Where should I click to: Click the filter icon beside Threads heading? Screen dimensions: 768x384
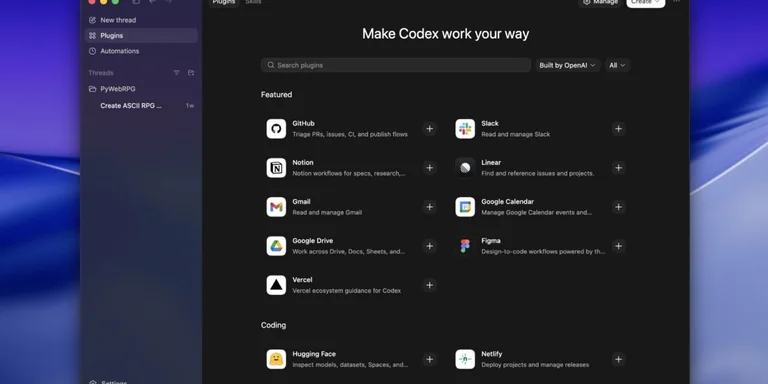[177, 73]
